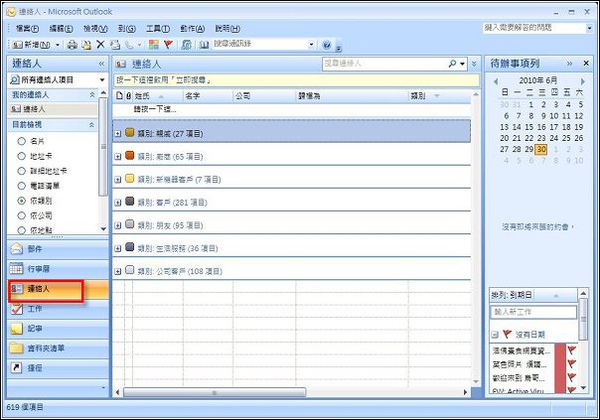This screenshot has width=600, height=420.
Task: Click the attachment paperclip column header
Action: click(128, 96)
